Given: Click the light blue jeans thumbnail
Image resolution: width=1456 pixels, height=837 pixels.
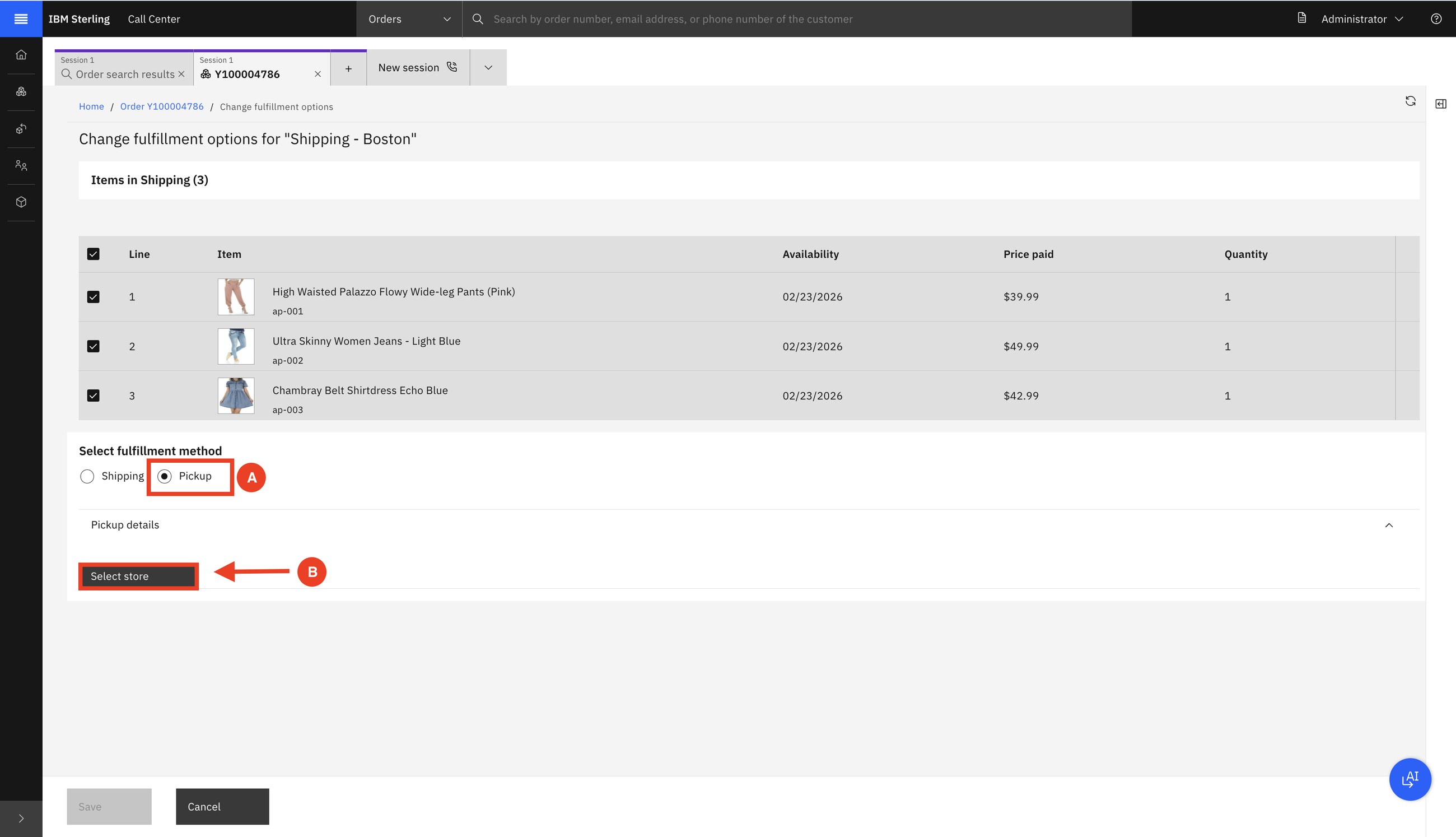Looking at the screenshot, I should click(236, 346).
